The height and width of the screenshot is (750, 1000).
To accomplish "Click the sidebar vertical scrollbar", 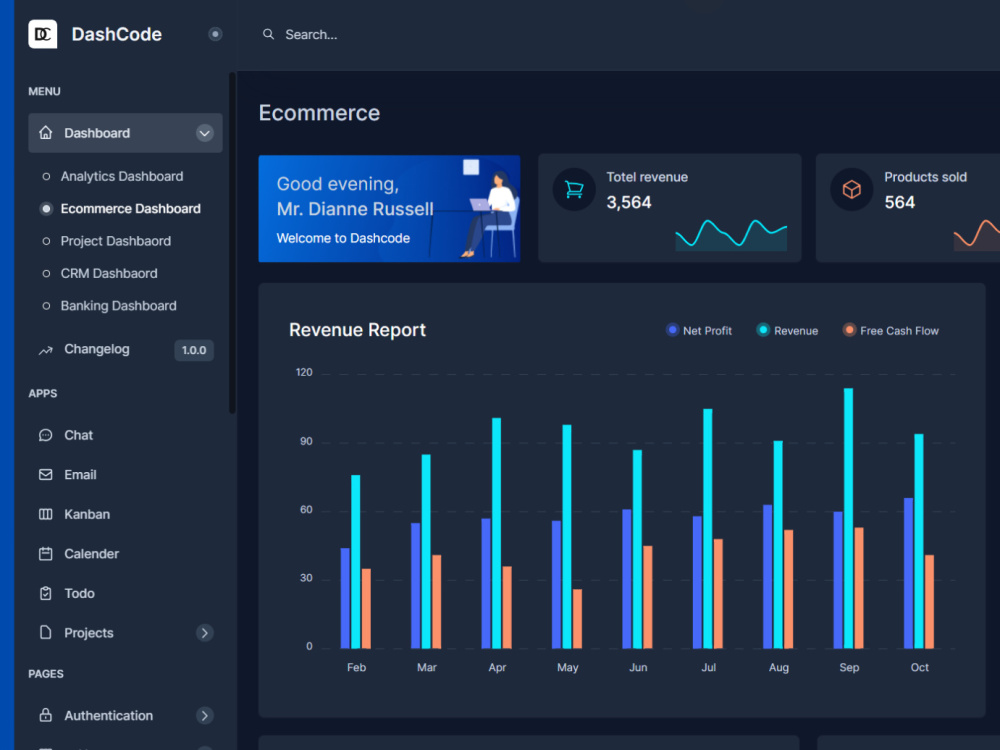I will point(232,243).
